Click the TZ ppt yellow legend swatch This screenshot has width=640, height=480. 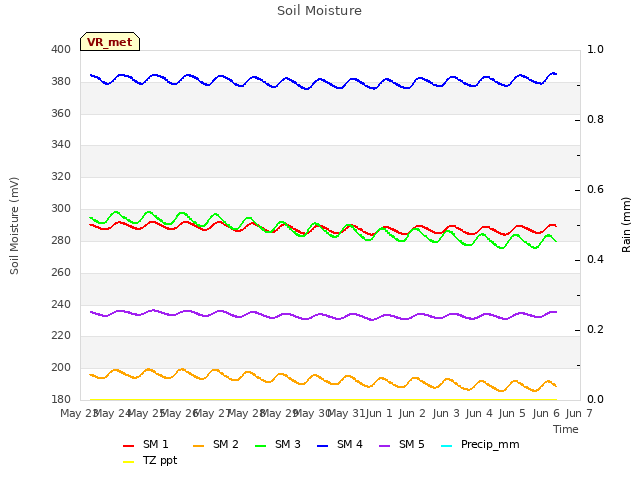pyautogui.click(x=129, y=462)
